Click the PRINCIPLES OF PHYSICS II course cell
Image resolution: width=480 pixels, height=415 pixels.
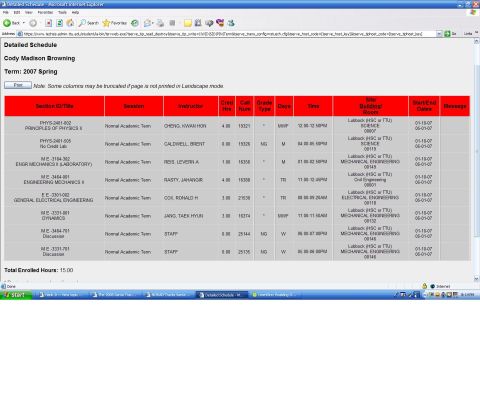(54, 126)
